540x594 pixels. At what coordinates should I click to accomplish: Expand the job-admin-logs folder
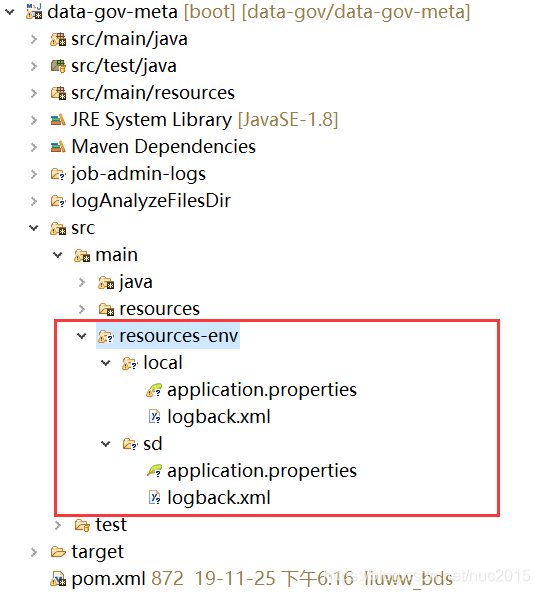tap(34, 174)
